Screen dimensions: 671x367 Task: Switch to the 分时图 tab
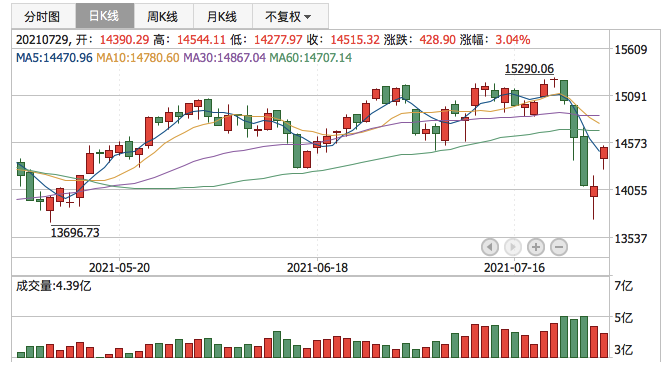coord(42,17)
